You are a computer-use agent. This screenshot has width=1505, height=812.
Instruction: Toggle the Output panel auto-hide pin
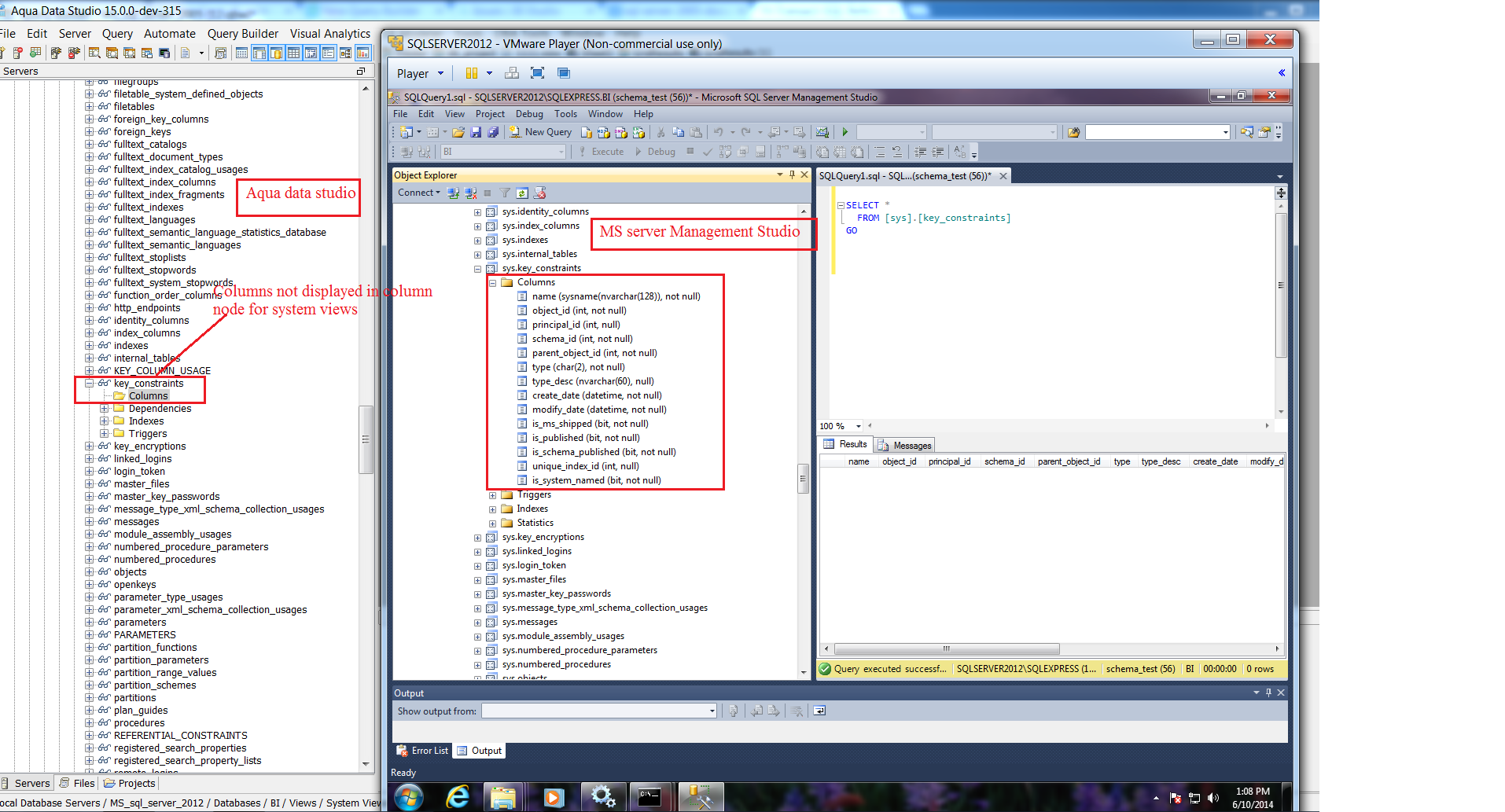tap(1268, 693)
